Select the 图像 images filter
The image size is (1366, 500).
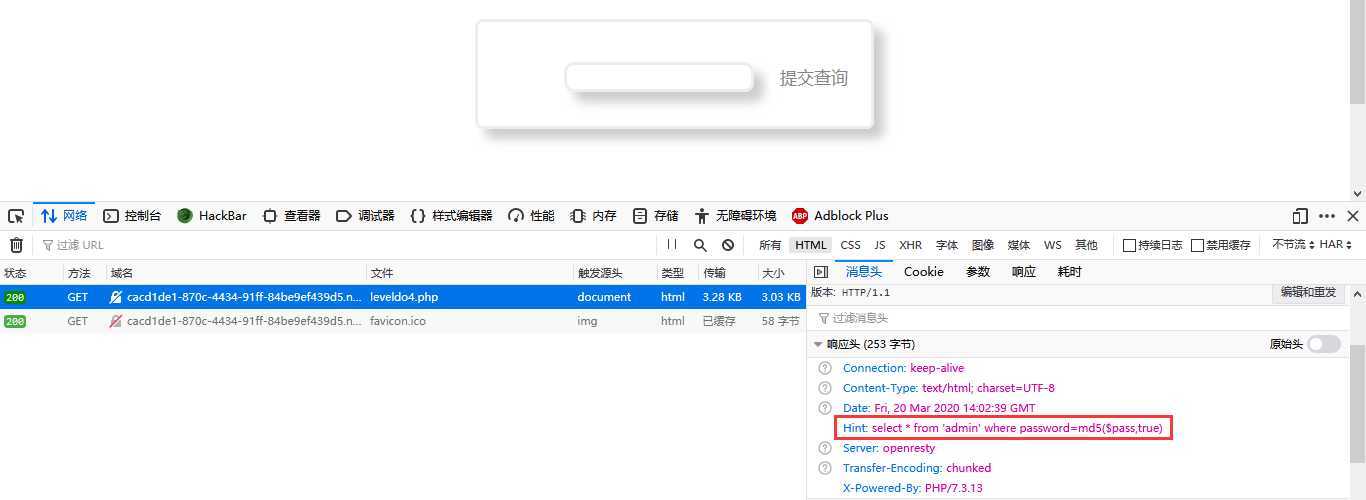tap(983, 245)
